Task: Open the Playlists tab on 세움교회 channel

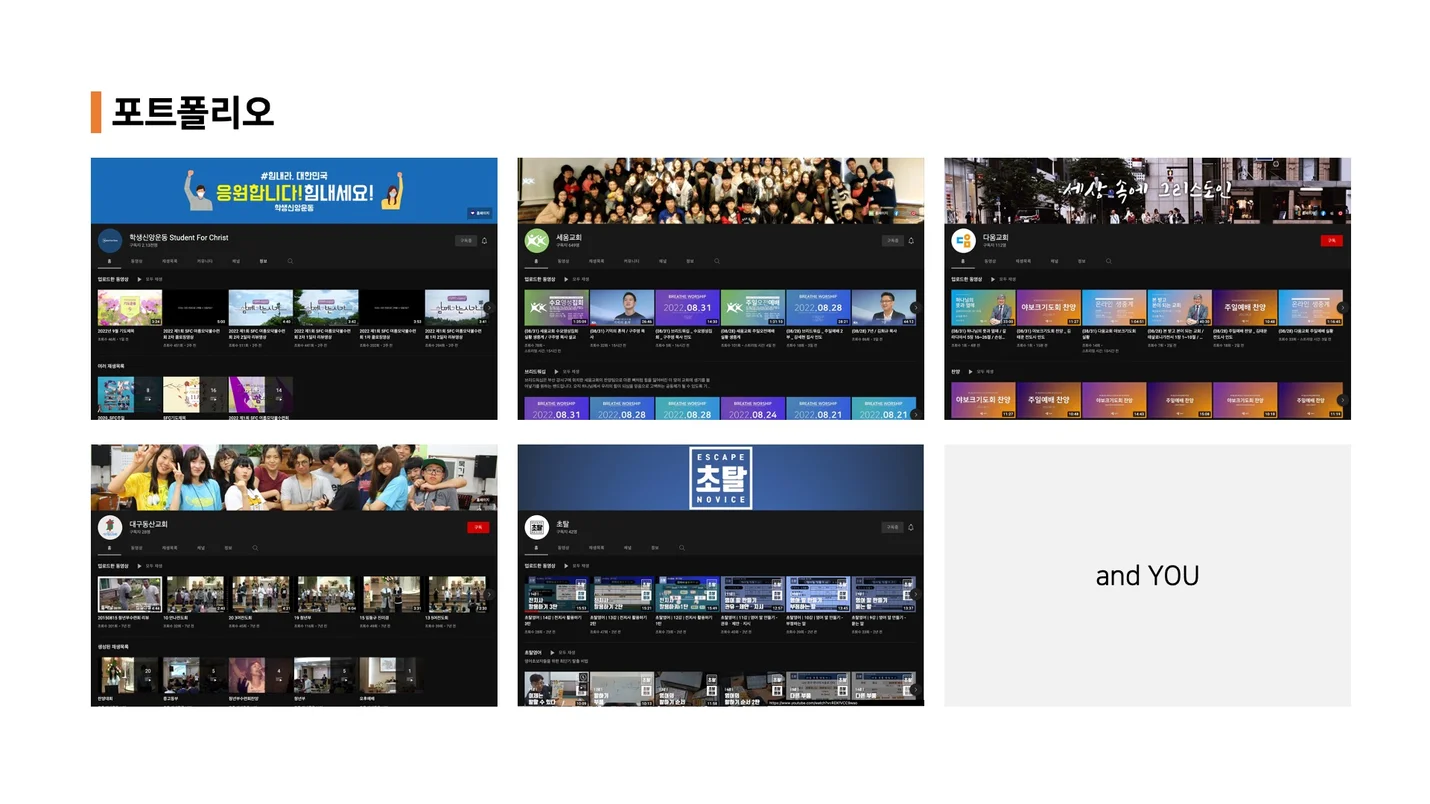Action: pyautogui.click(x=596, y=261)
